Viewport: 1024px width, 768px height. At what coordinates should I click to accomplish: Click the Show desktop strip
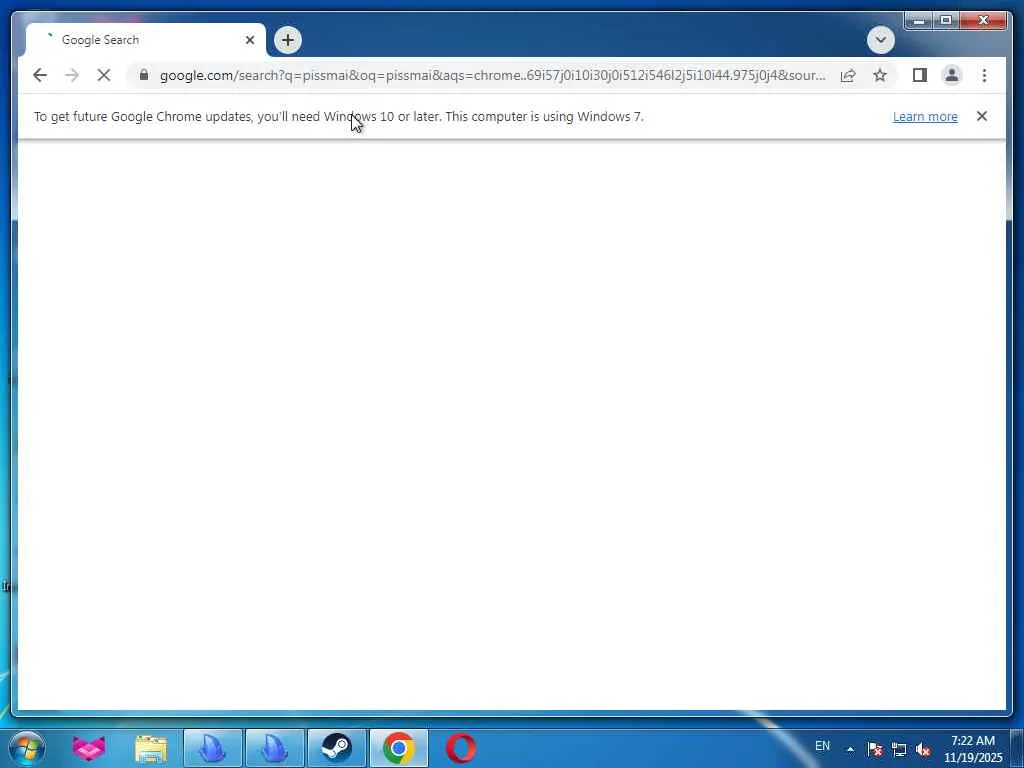click(1017, 748)
